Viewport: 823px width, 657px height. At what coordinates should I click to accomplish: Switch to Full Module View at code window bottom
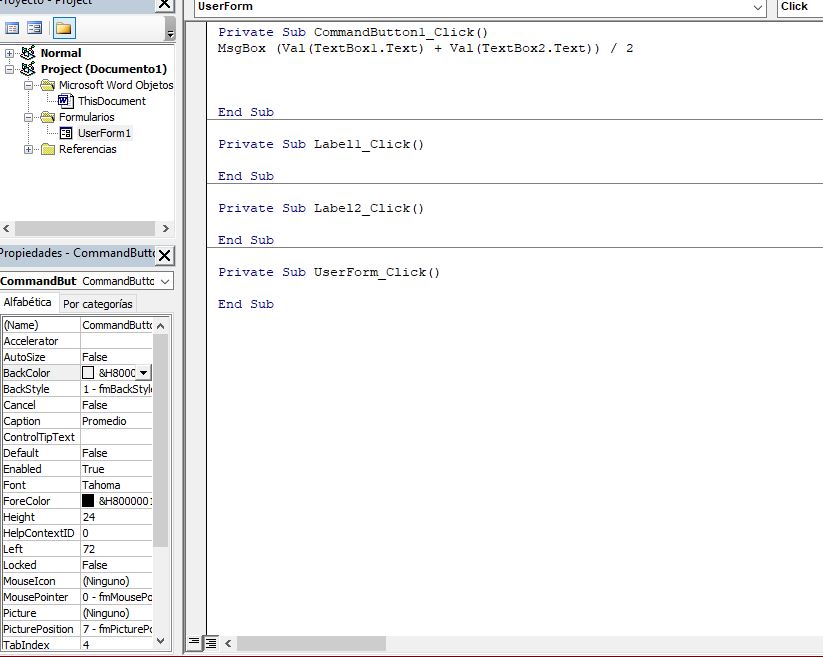(x=211, y=643)
